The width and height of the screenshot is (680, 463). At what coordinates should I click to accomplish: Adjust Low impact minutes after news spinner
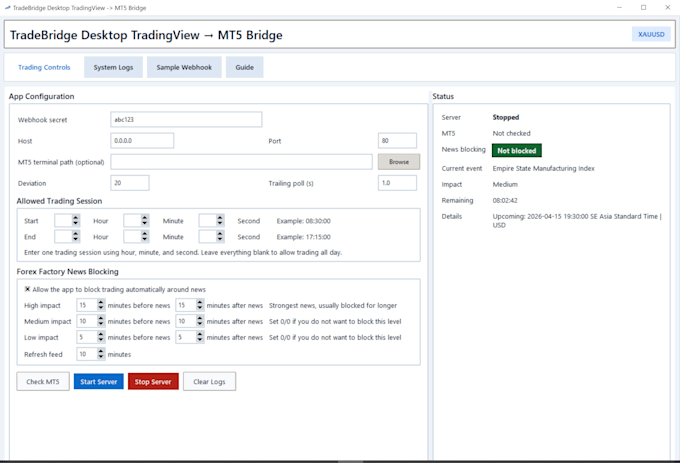[190, 337]
